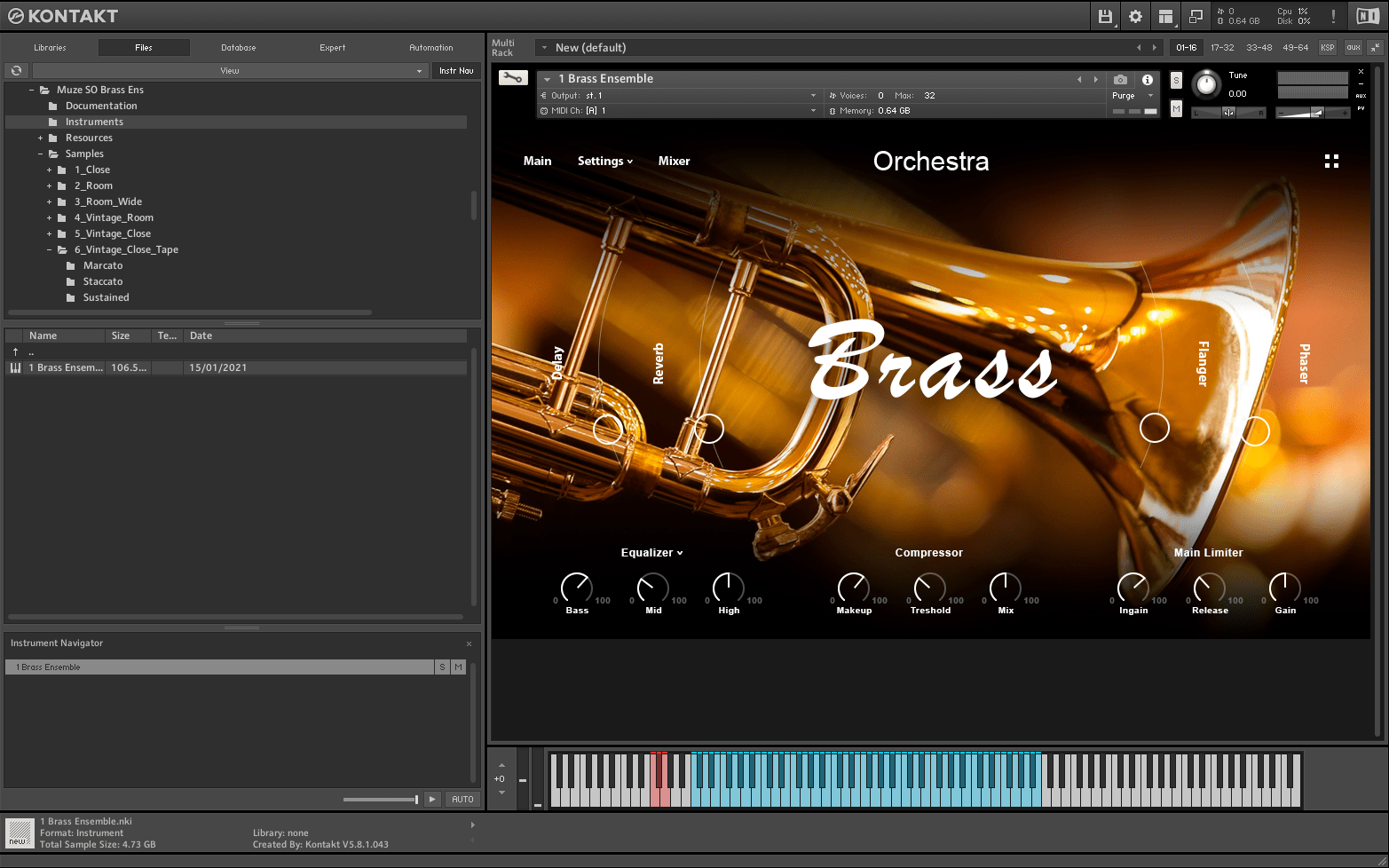Open the Purge dropdown menu

click(x=1133, y=95)
